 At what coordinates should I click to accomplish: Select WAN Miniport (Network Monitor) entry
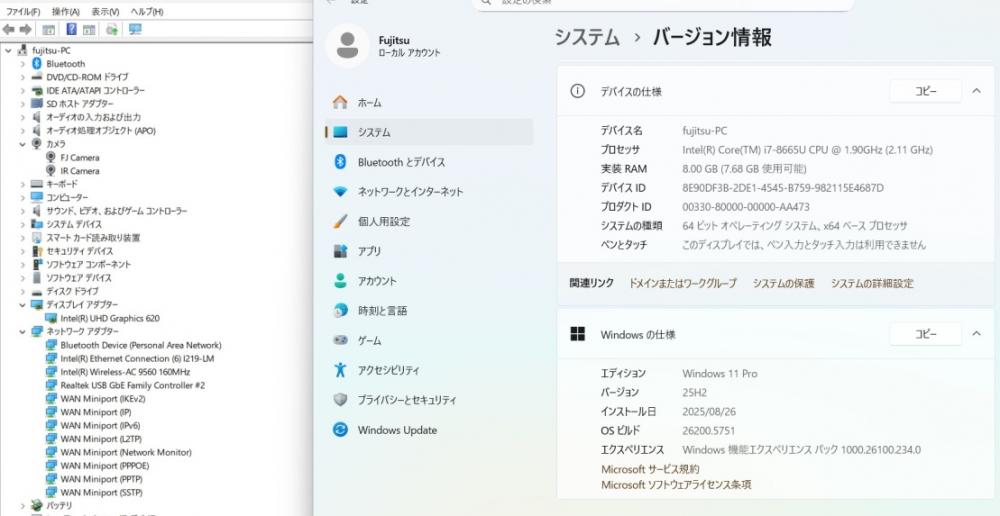pos(126,452)
